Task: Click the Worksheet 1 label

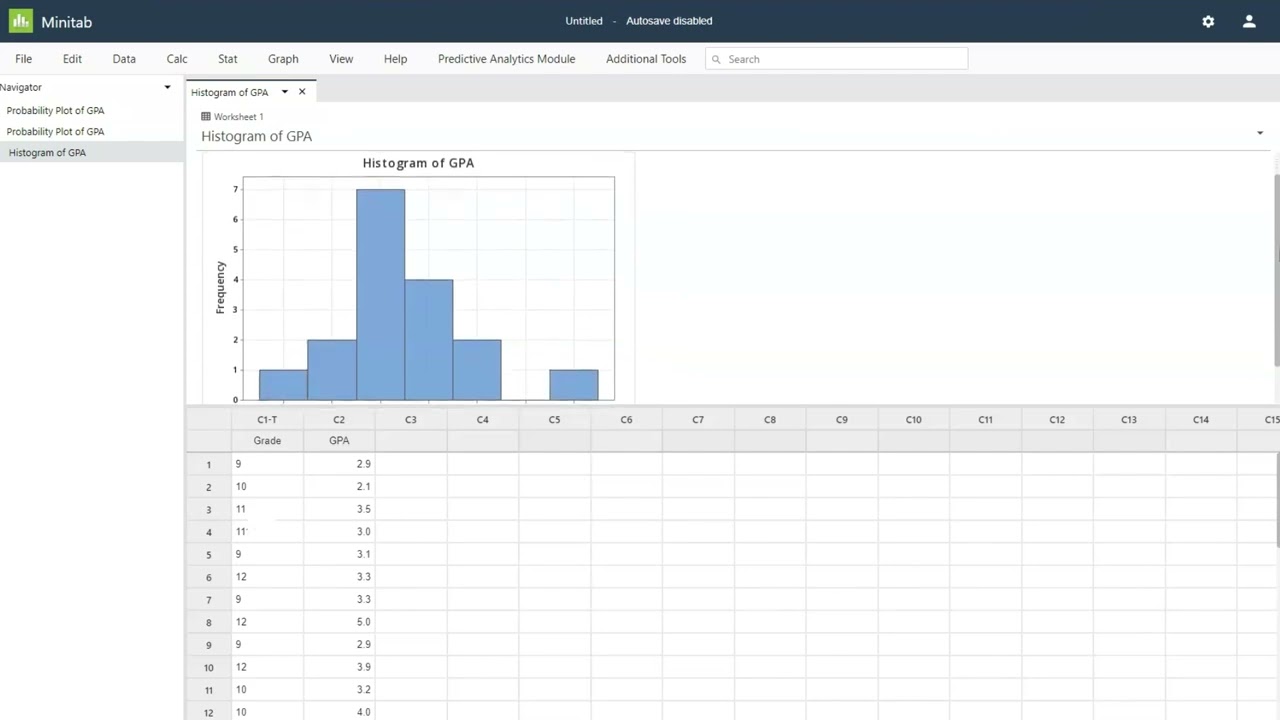Action: (239, 117)
